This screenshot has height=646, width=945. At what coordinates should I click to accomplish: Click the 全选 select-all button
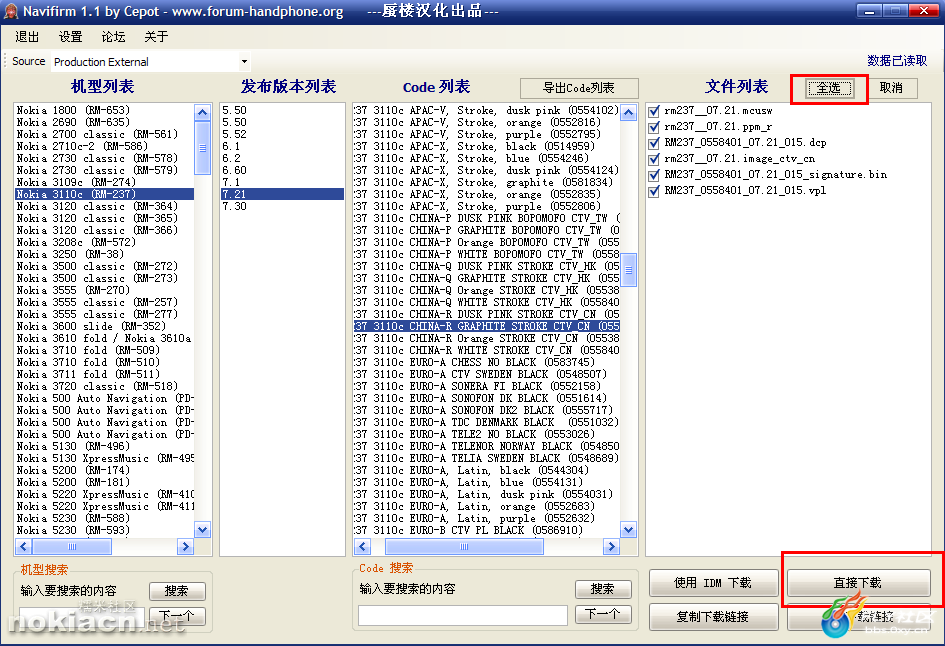829,88
